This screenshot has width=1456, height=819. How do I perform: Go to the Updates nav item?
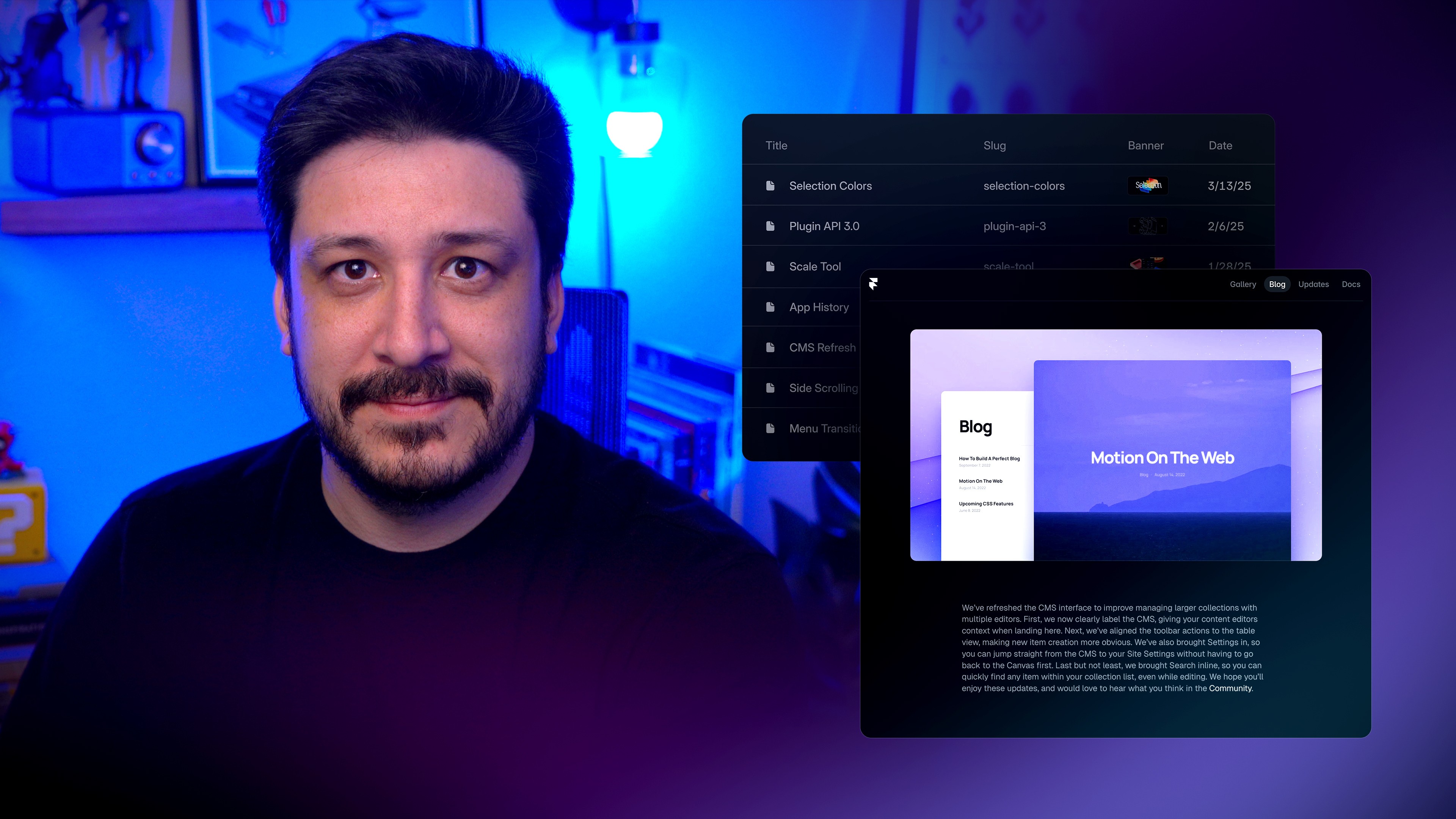[x=1313, y=284]
